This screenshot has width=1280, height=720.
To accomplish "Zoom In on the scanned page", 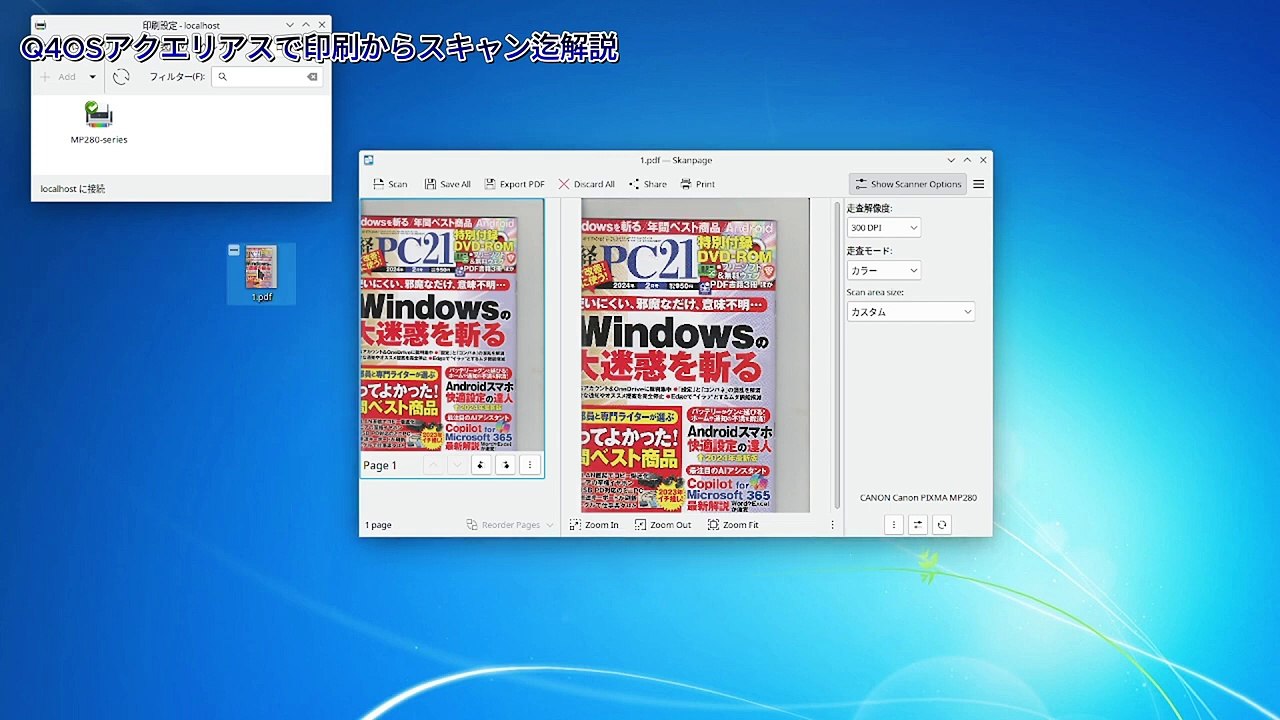I will pyautogui.click(x=594, y=525).
